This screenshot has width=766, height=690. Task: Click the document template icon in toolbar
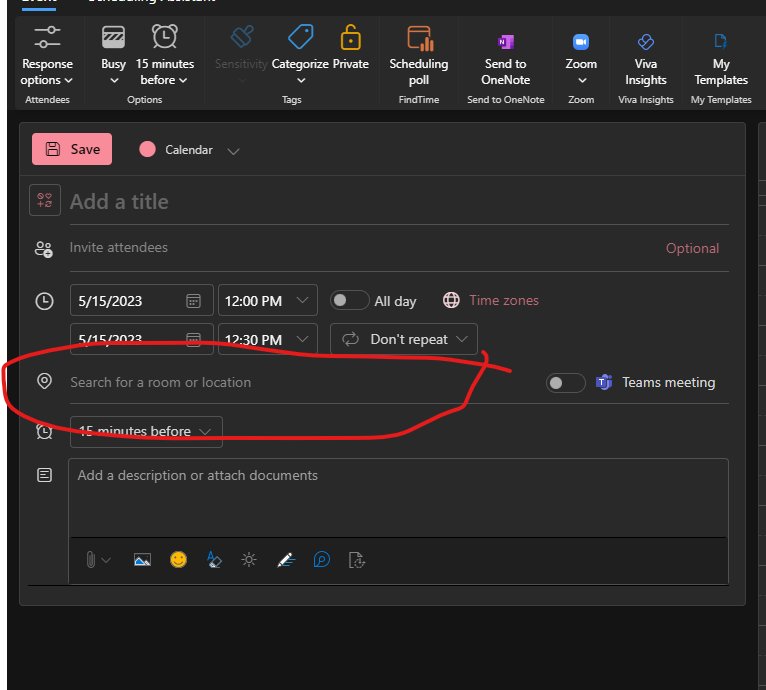click(357, 560)
